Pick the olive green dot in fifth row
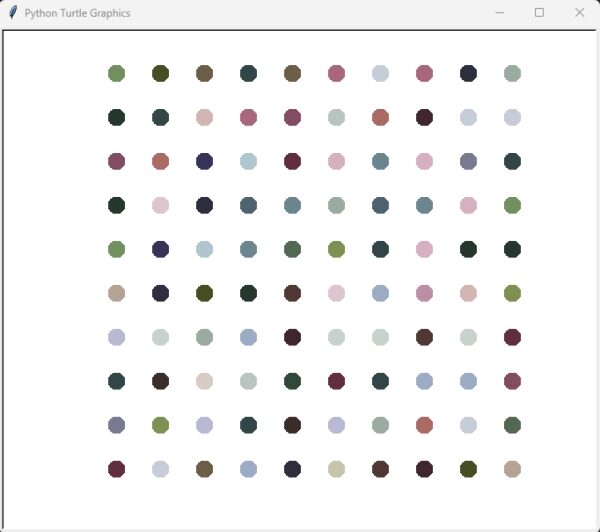 click(x=336, y=249)
